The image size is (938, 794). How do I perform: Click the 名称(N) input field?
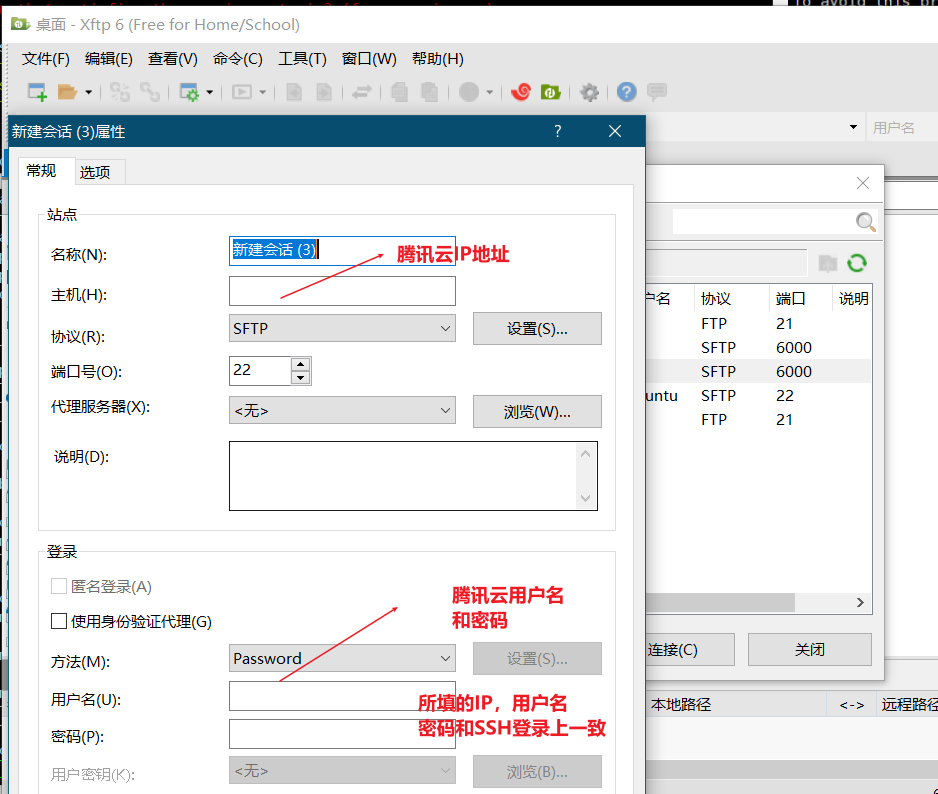pos(342,251)
